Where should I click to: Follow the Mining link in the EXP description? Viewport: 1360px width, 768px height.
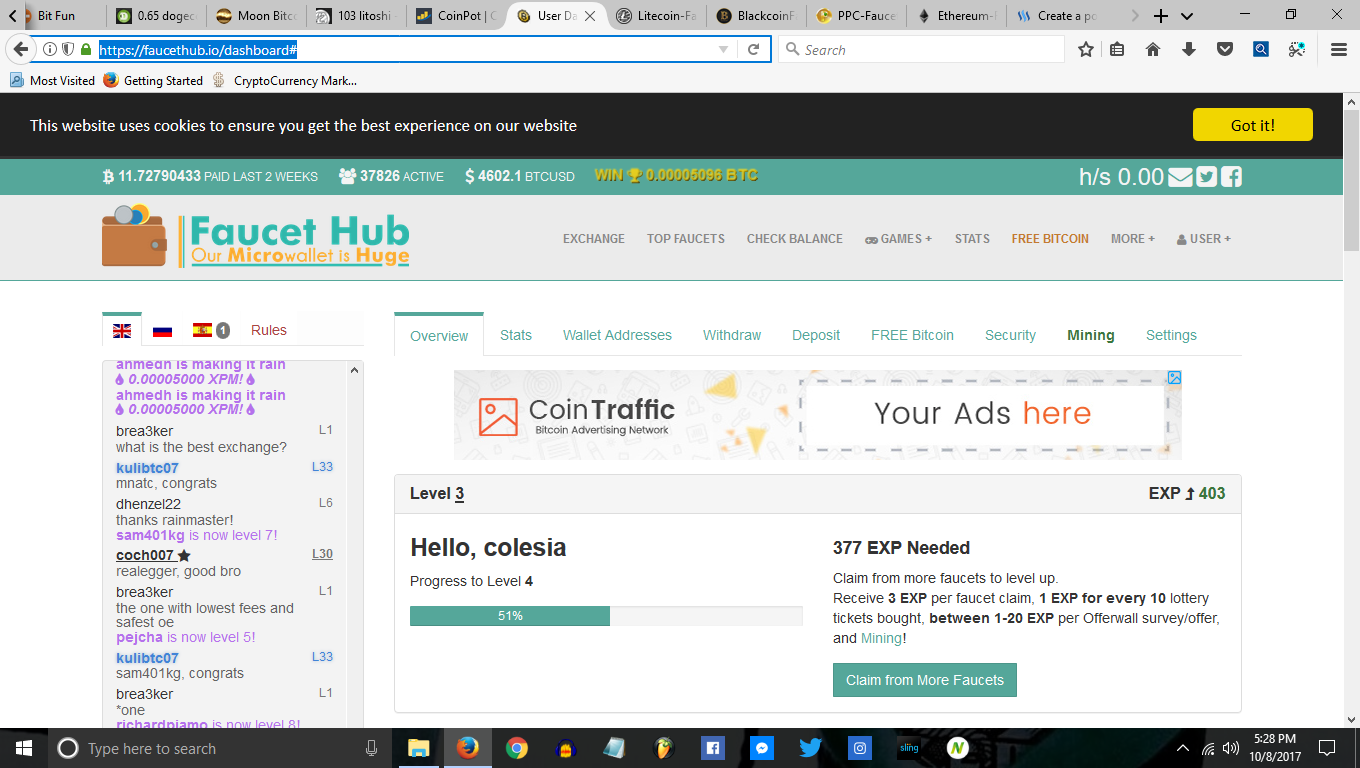tap(881, 638)
